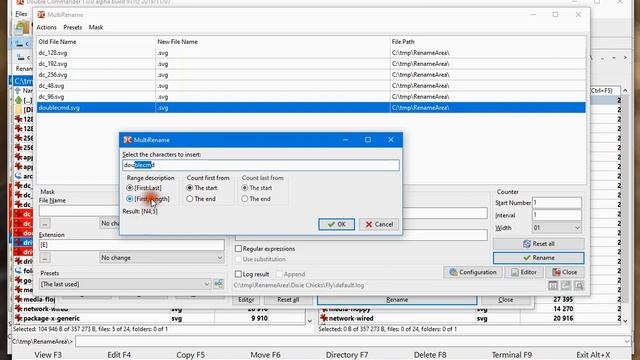Click the Rename button with the green checkmark
640x360 pixels.
coord(538,258)
